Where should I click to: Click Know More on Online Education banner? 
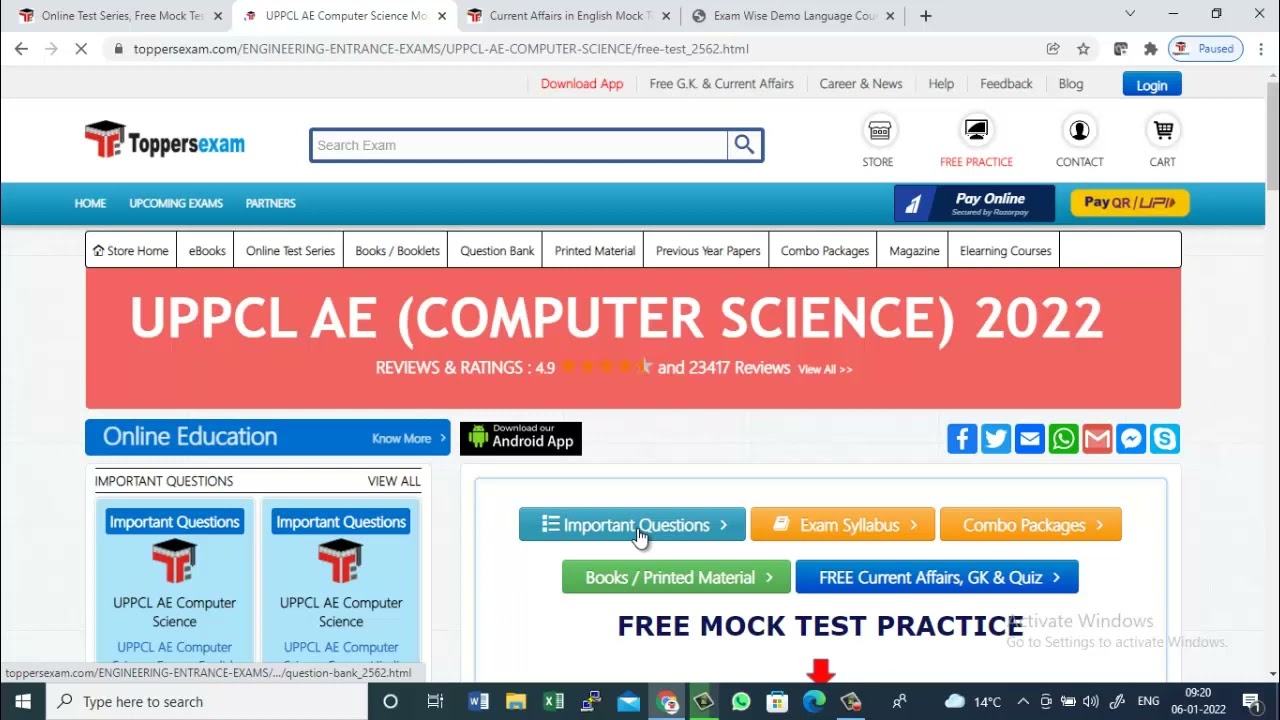coord(408,438)
